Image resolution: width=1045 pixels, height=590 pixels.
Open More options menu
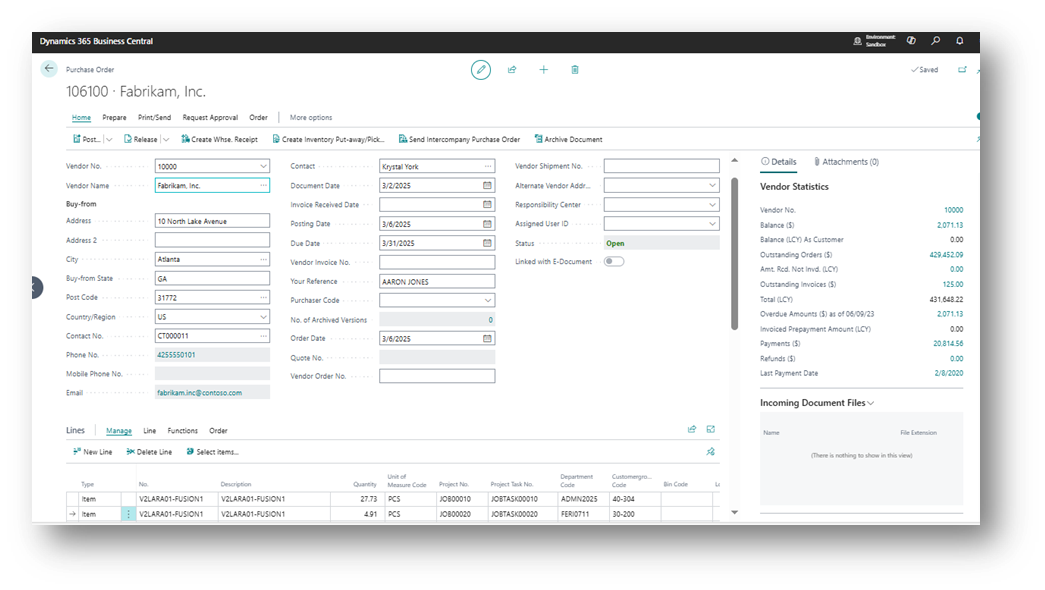(311, 117)
